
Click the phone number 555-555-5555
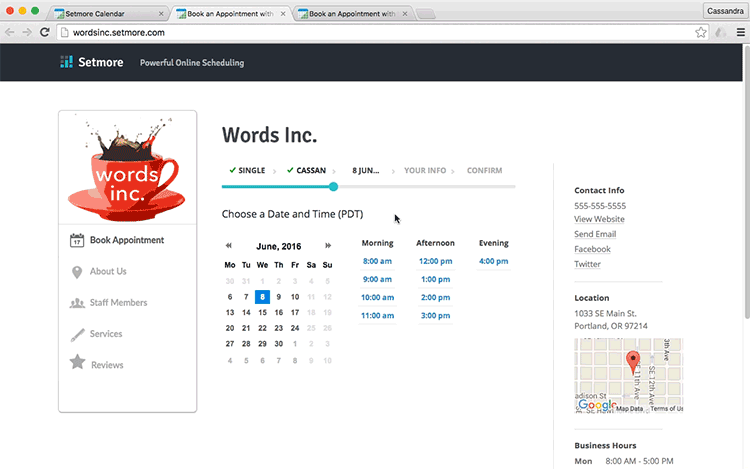click(x=600, y=206)
